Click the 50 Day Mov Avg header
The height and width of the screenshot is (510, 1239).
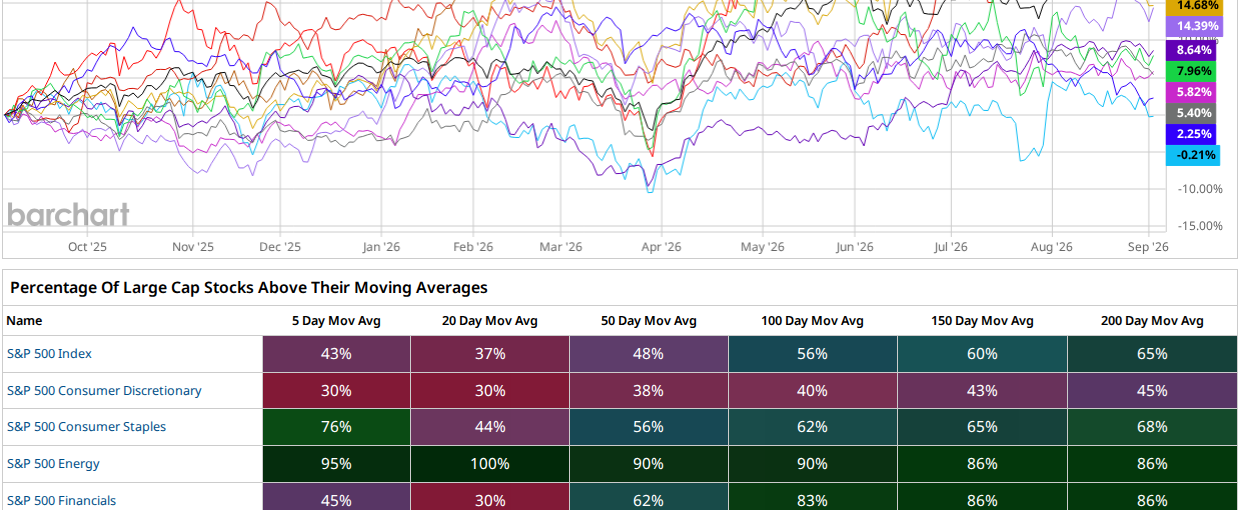(648, 321)
